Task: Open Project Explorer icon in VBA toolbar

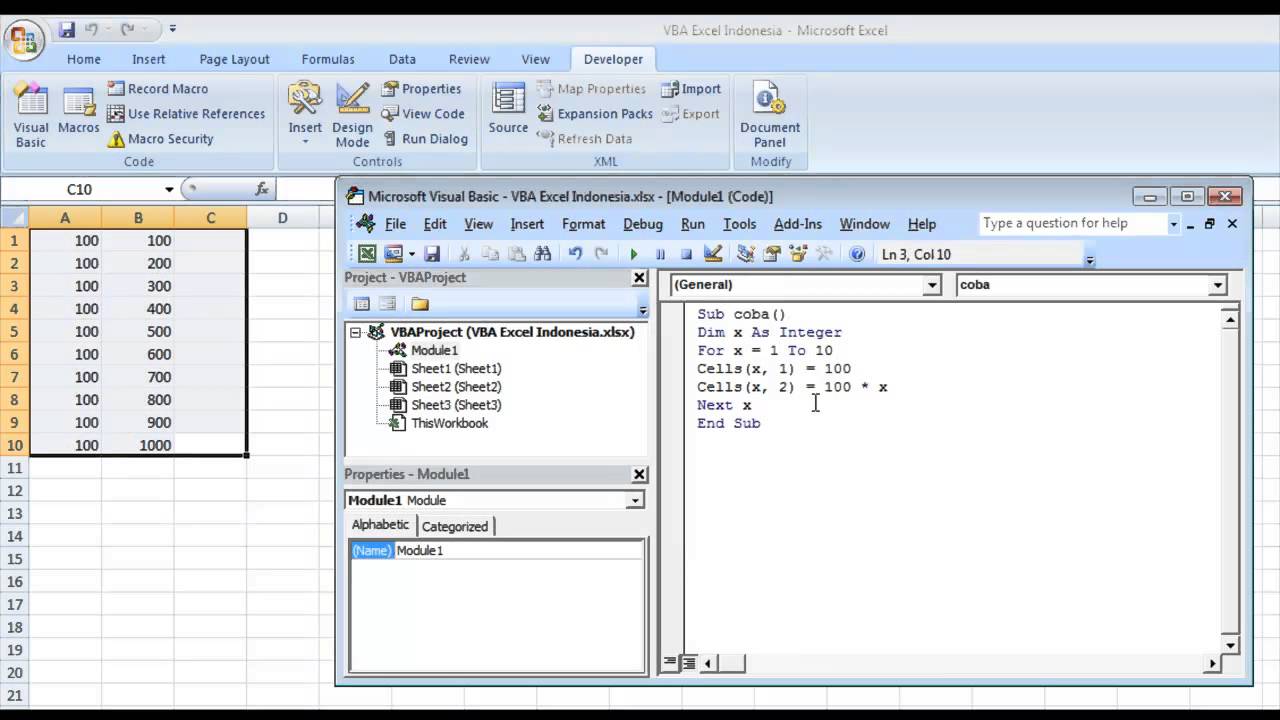Action: [x=745, y=254]
